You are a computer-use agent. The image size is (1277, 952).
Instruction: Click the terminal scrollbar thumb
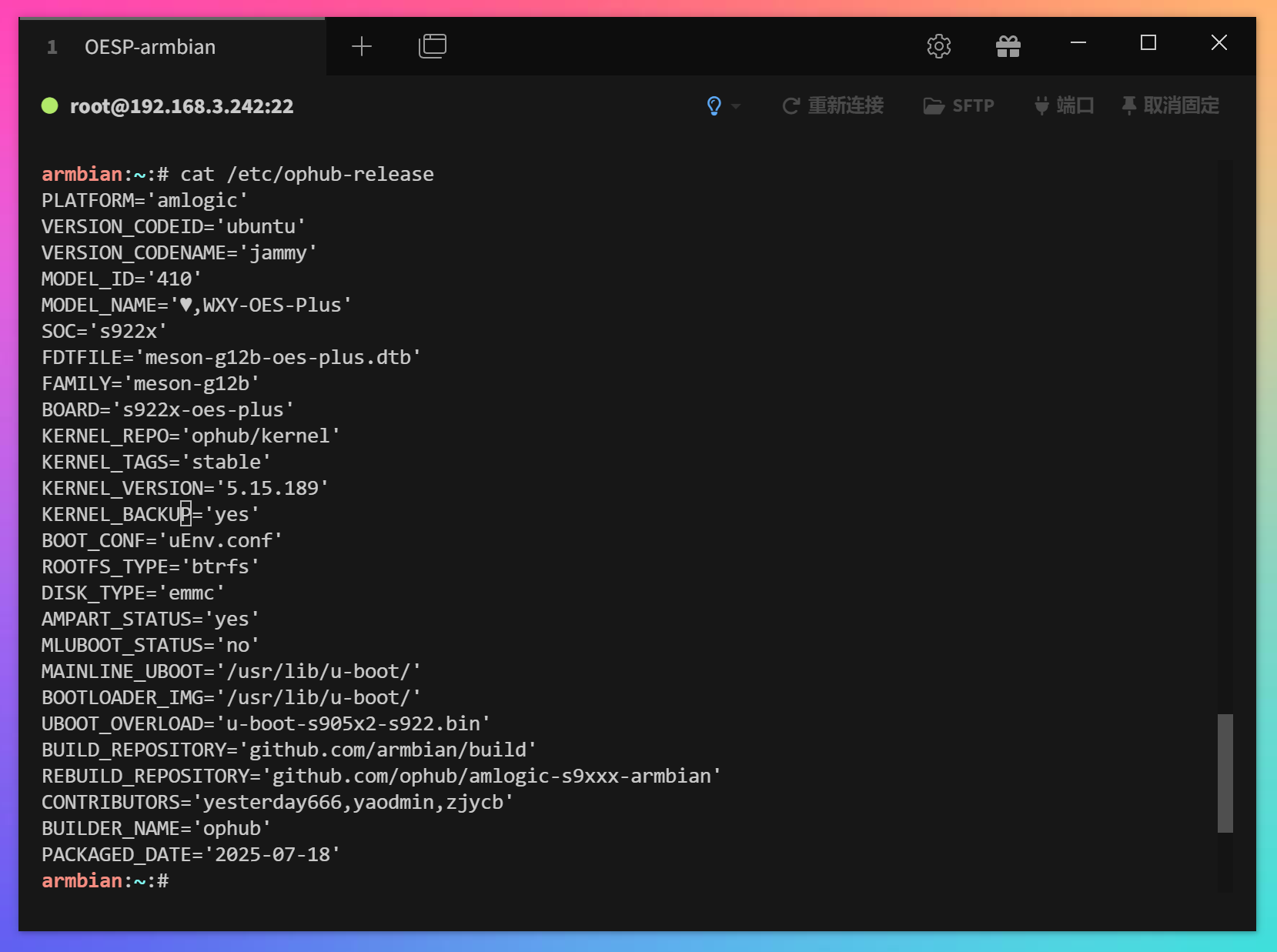[1225, 773]
